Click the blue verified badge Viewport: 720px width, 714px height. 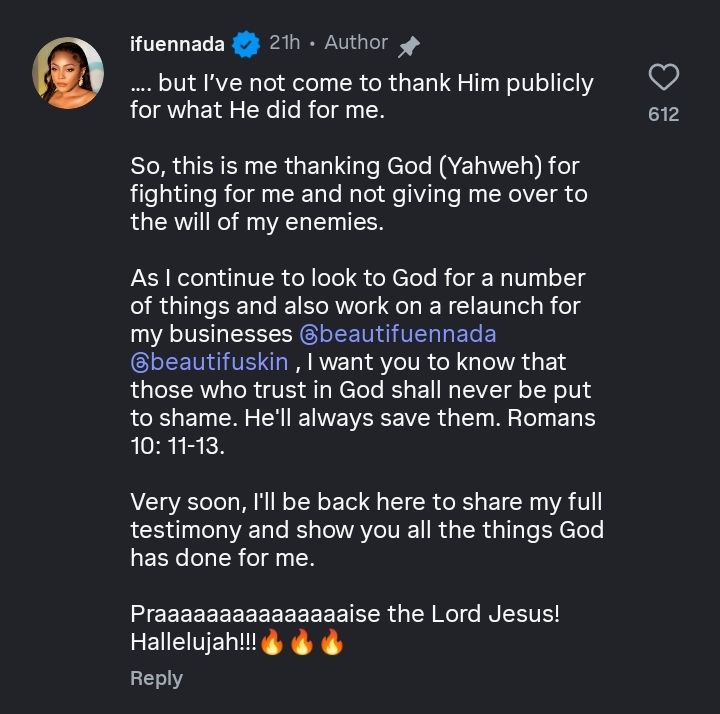coord(246,43)
